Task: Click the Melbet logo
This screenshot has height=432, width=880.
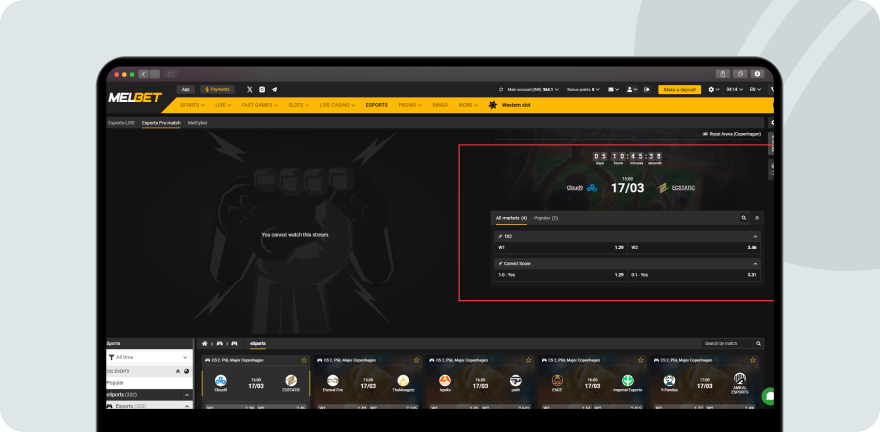Action: pos(135,98)
